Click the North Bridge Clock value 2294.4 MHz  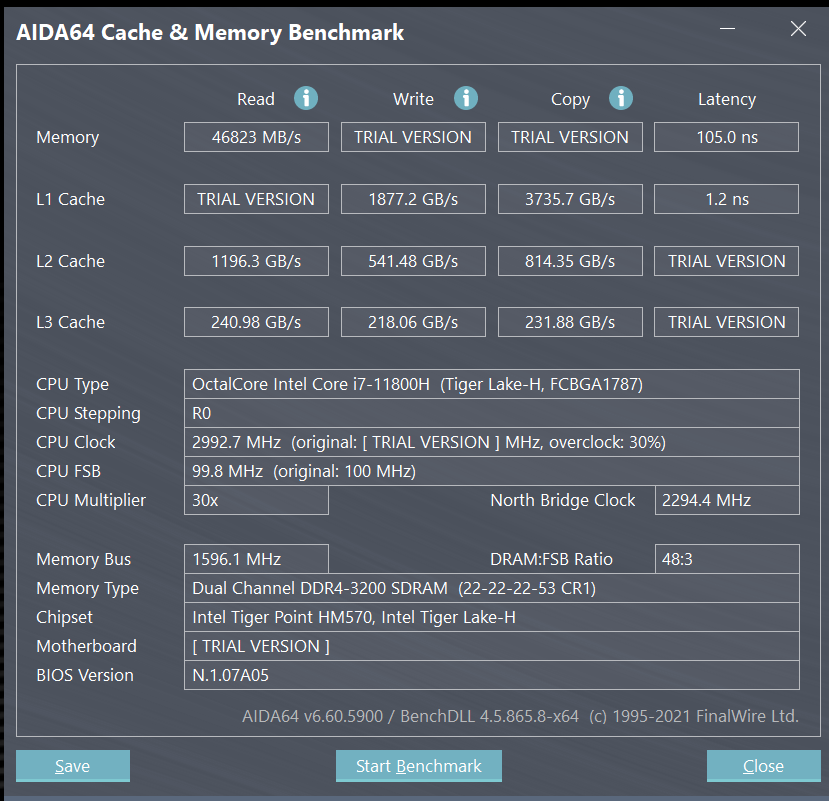click(x=727, y=500)
